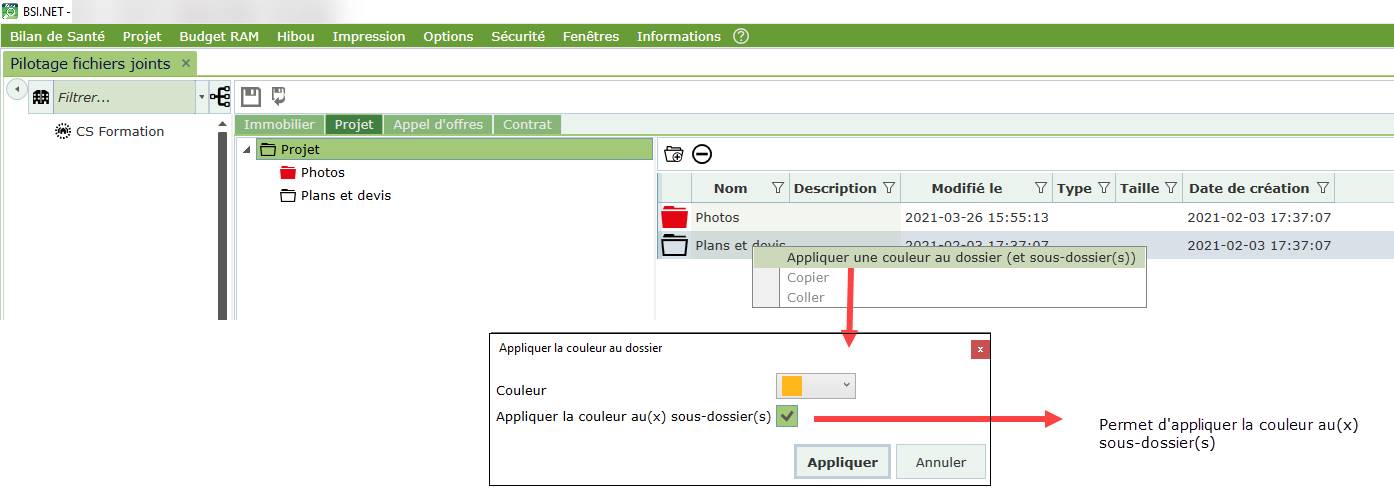This screenshot has width=1394, height=488.
Task: Open the Impression menu
Action: [369, 36]
